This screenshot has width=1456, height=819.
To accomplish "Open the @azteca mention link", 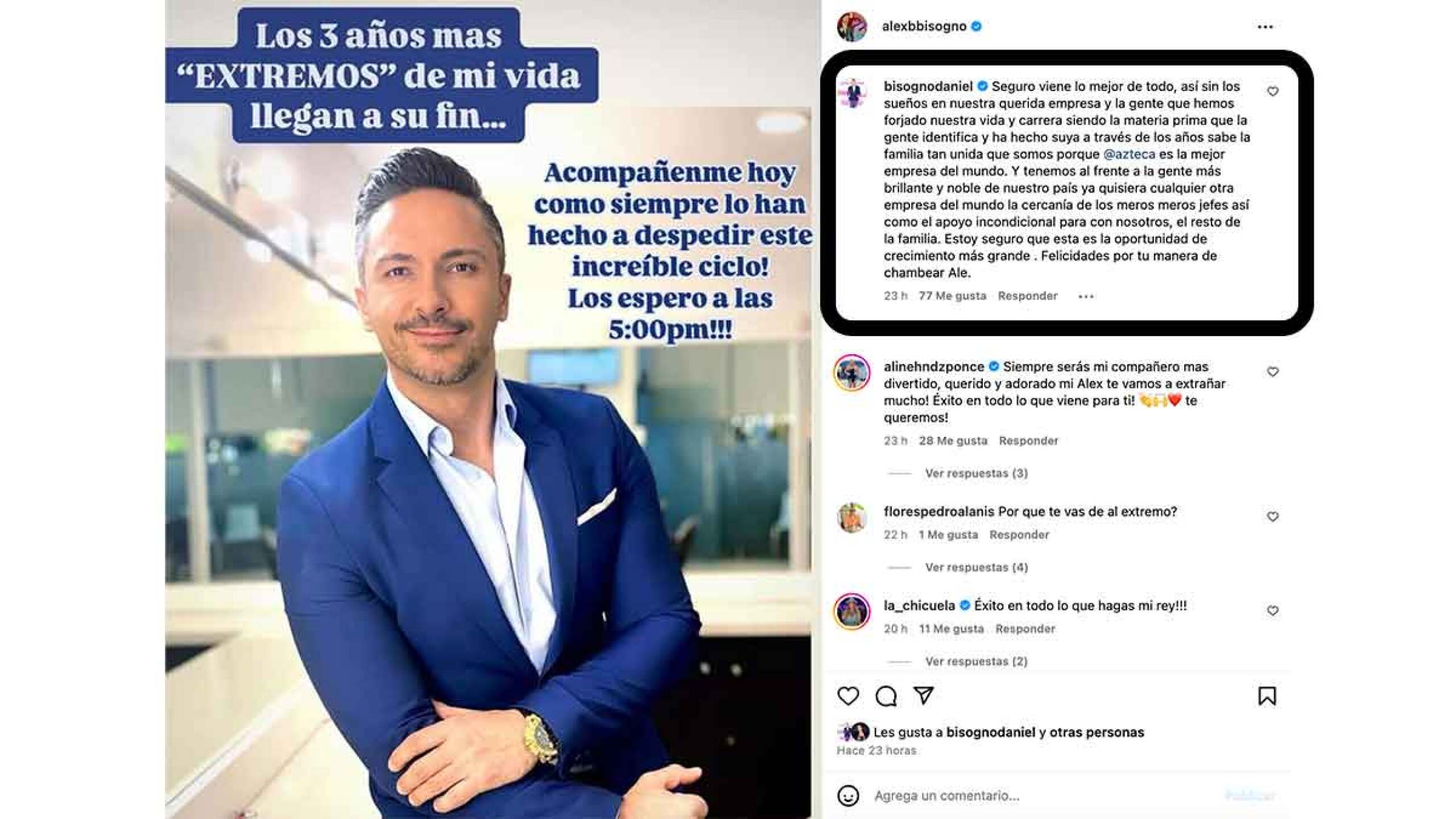I will coord(1129,154).
